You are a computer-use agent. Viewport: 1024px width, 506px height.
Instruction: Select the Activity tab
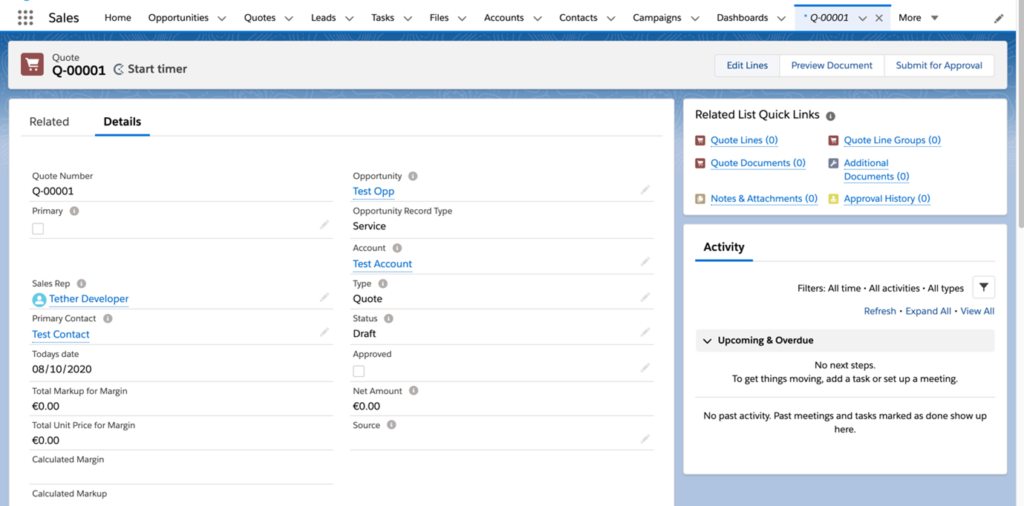point(724,247)
